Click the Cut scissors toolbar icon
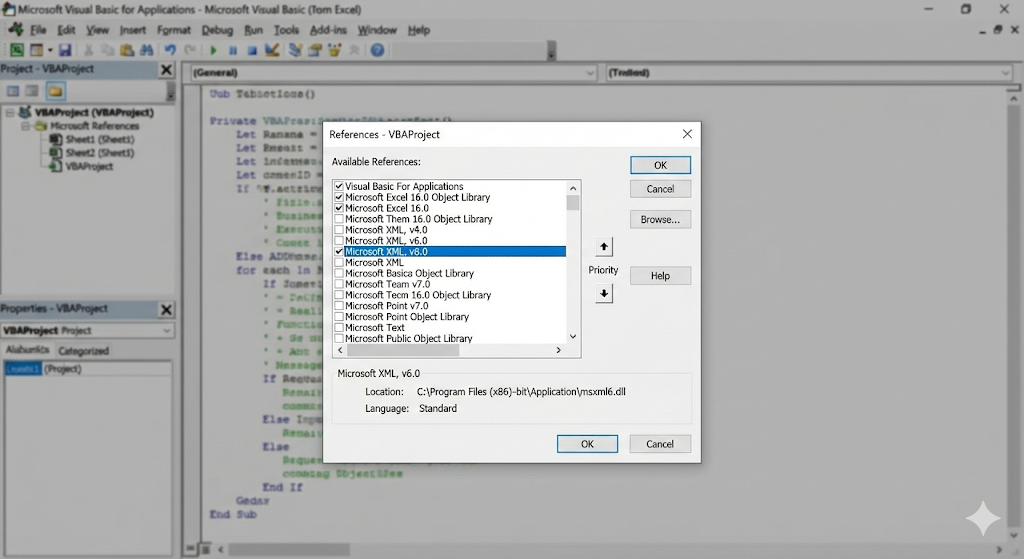The height and width of the screenshot is (559, 1024). [89, 50]
